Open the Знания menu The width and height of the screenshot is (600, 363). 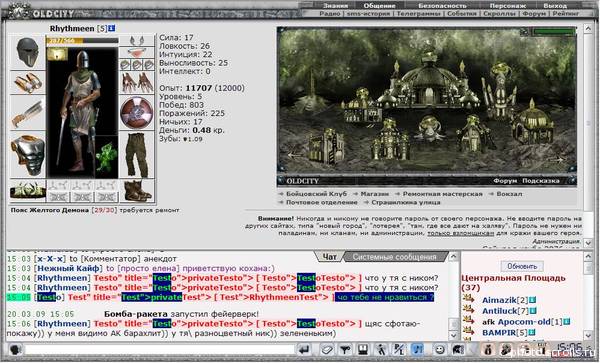[335, 5]
